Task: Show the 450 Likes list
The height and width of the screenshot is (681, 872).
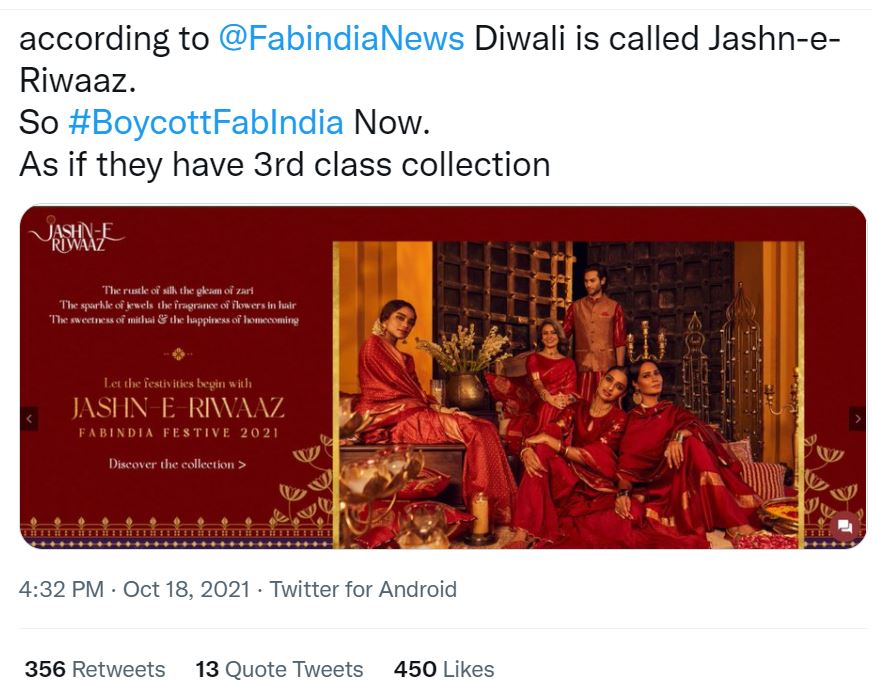Action: [x=444, y=668]
